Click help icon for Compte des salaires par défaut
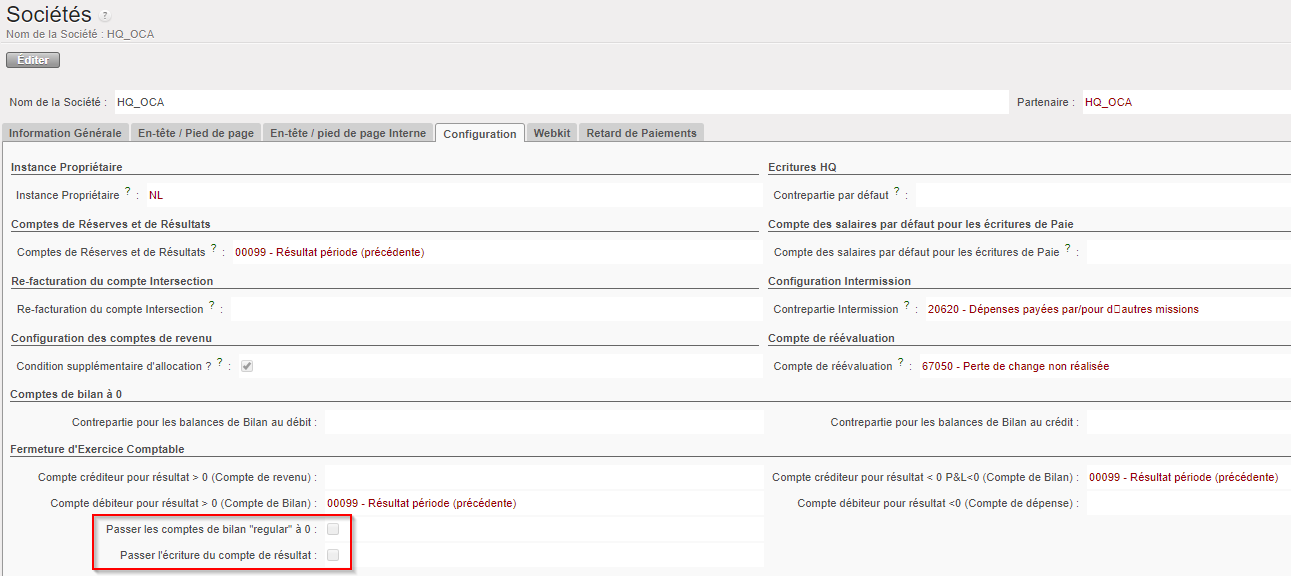Screen dimensions: 1291x576 click(1068, 248)
